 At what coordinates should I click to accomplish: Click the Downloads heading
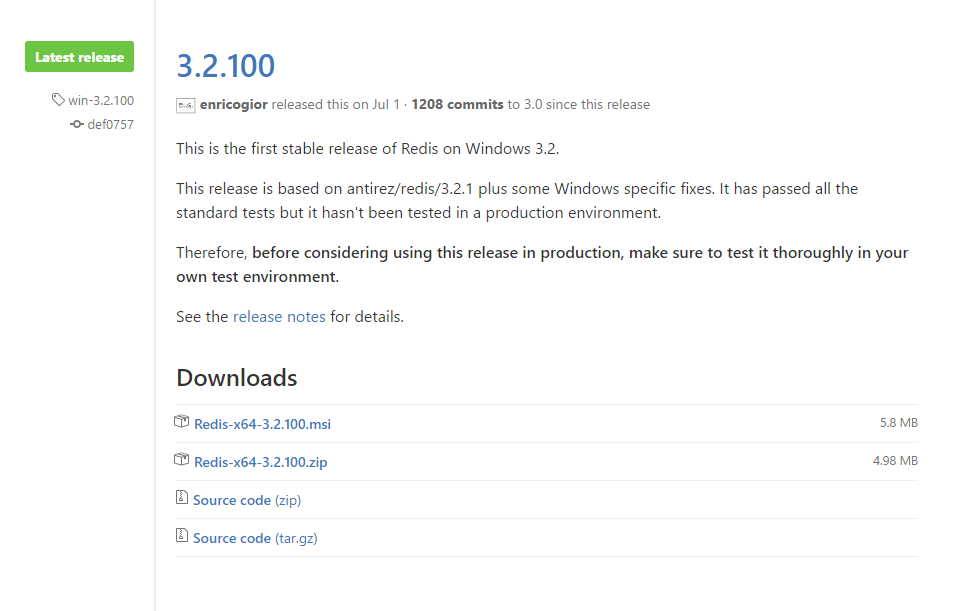click(237, 378)
